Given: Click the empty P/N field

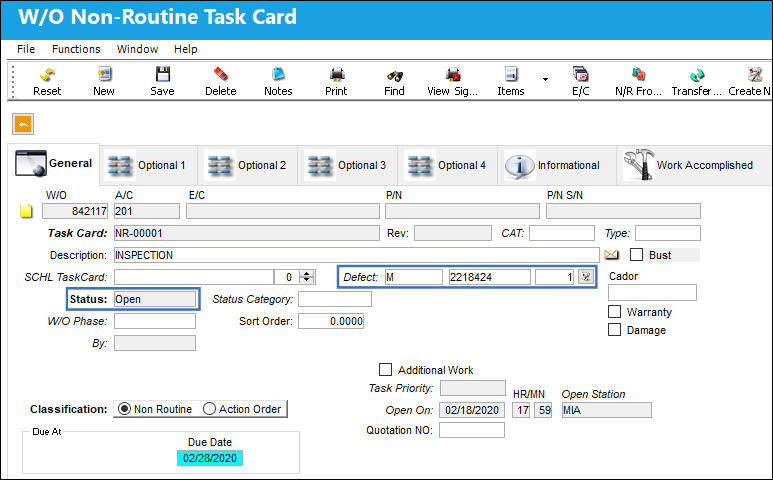Looking at the screenshot, I should pyautogui.click(x=462, y=211).
